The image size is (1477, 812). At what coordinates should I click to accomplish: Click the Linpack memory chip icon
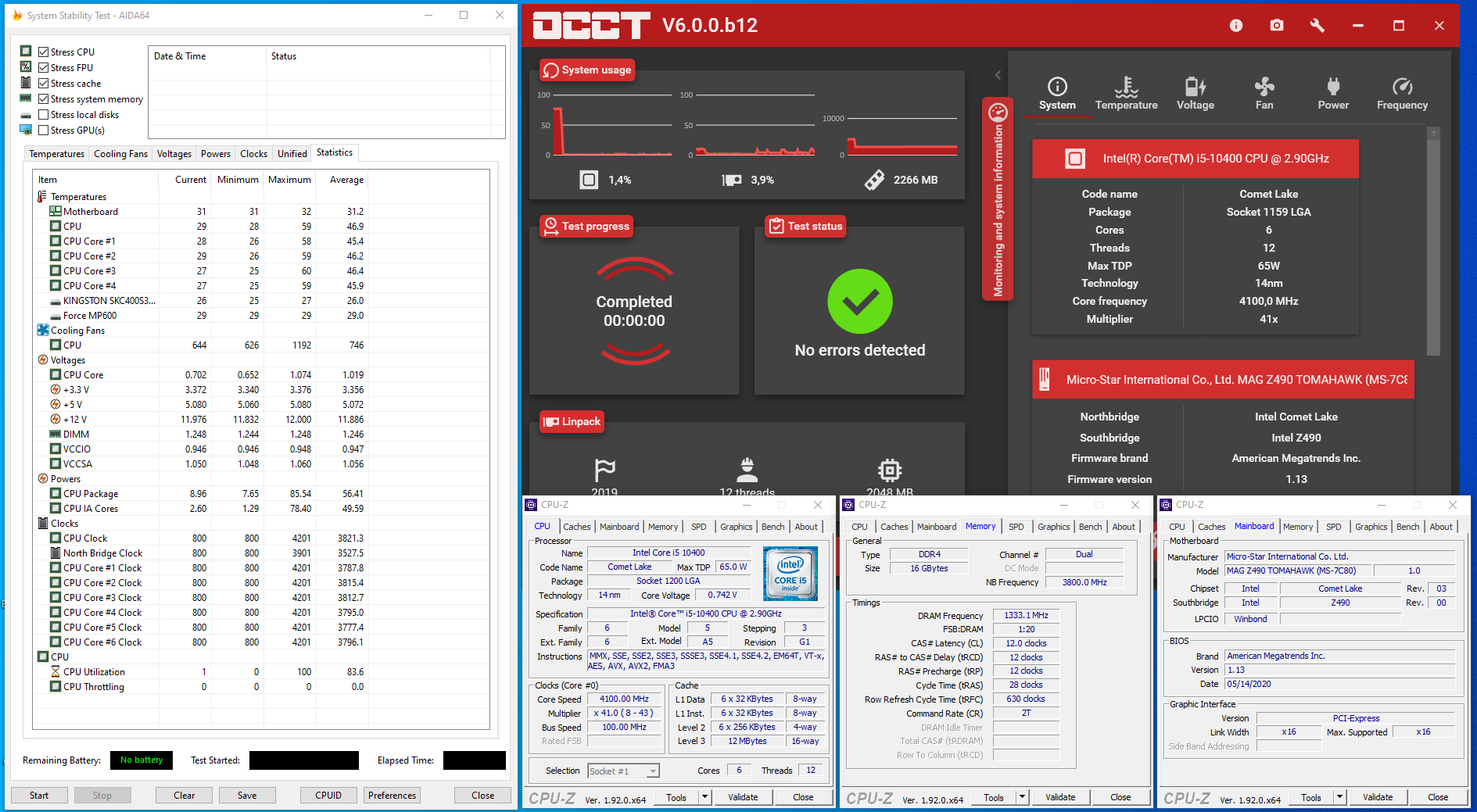890,470
